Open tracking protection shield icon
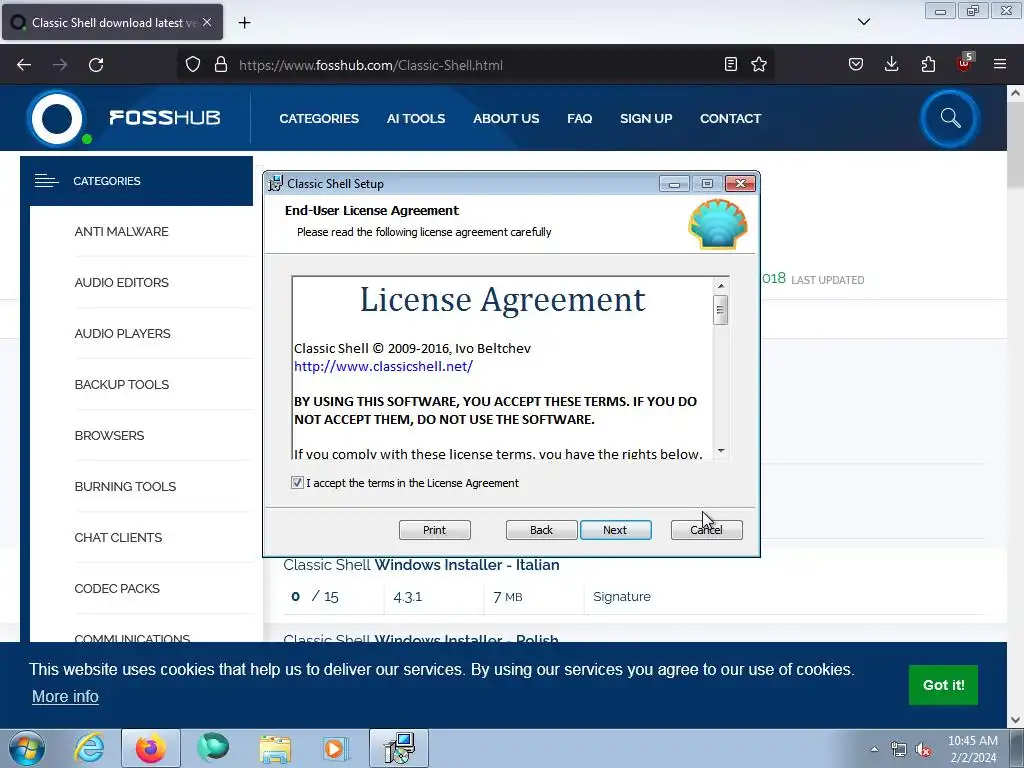 click(x=193, y=65)
